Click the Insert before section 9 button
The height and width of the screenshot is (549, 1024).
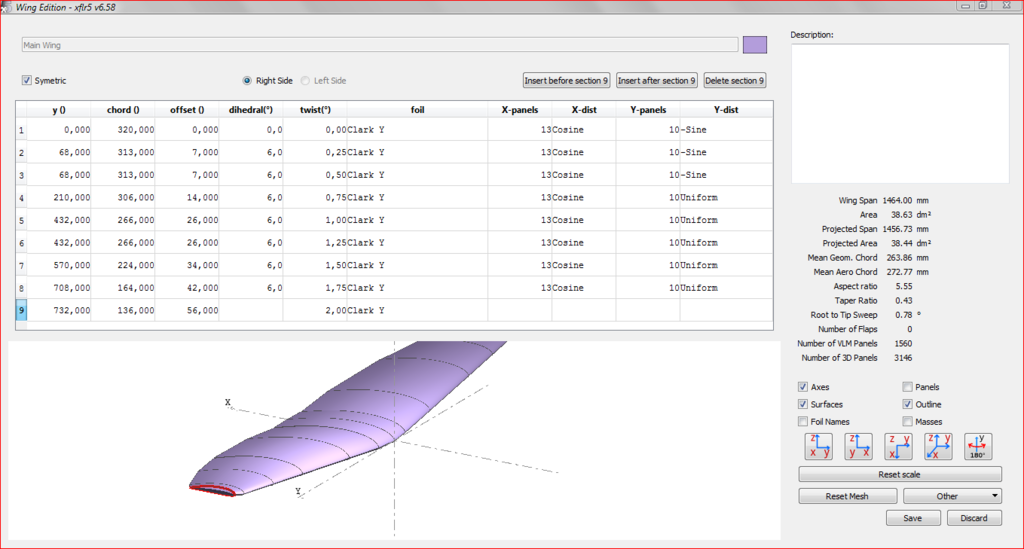(565, 80)
